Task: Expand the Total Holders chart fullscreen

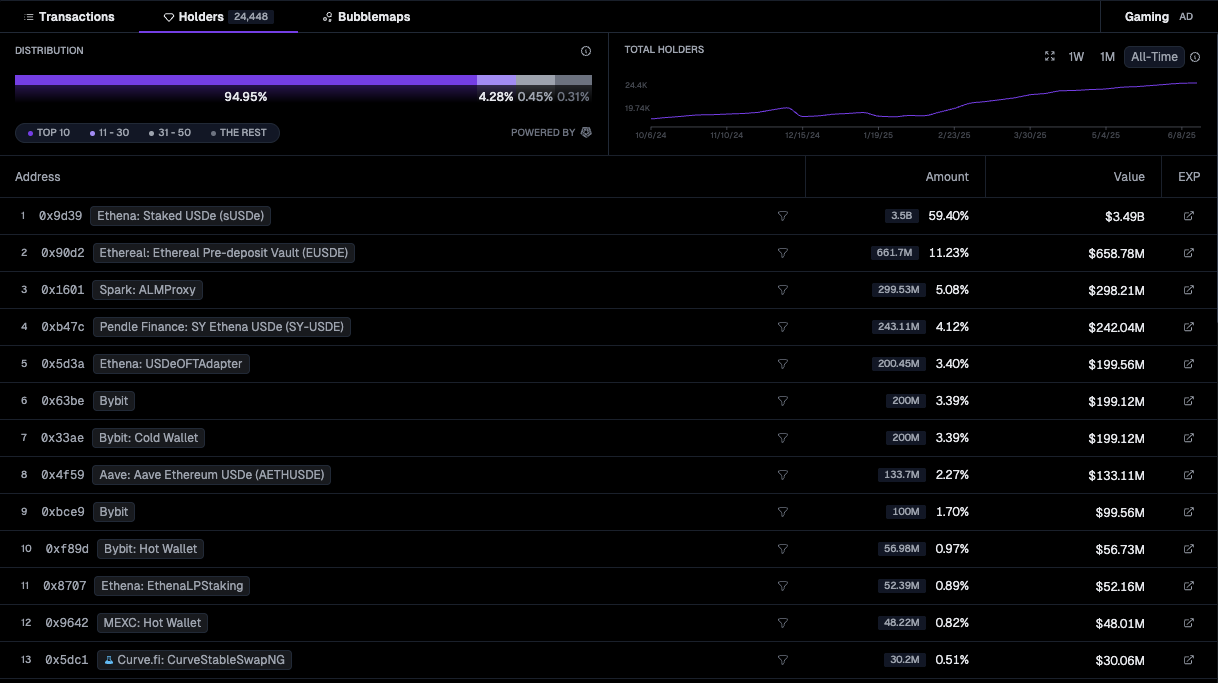Action: tap(1050, 57)
